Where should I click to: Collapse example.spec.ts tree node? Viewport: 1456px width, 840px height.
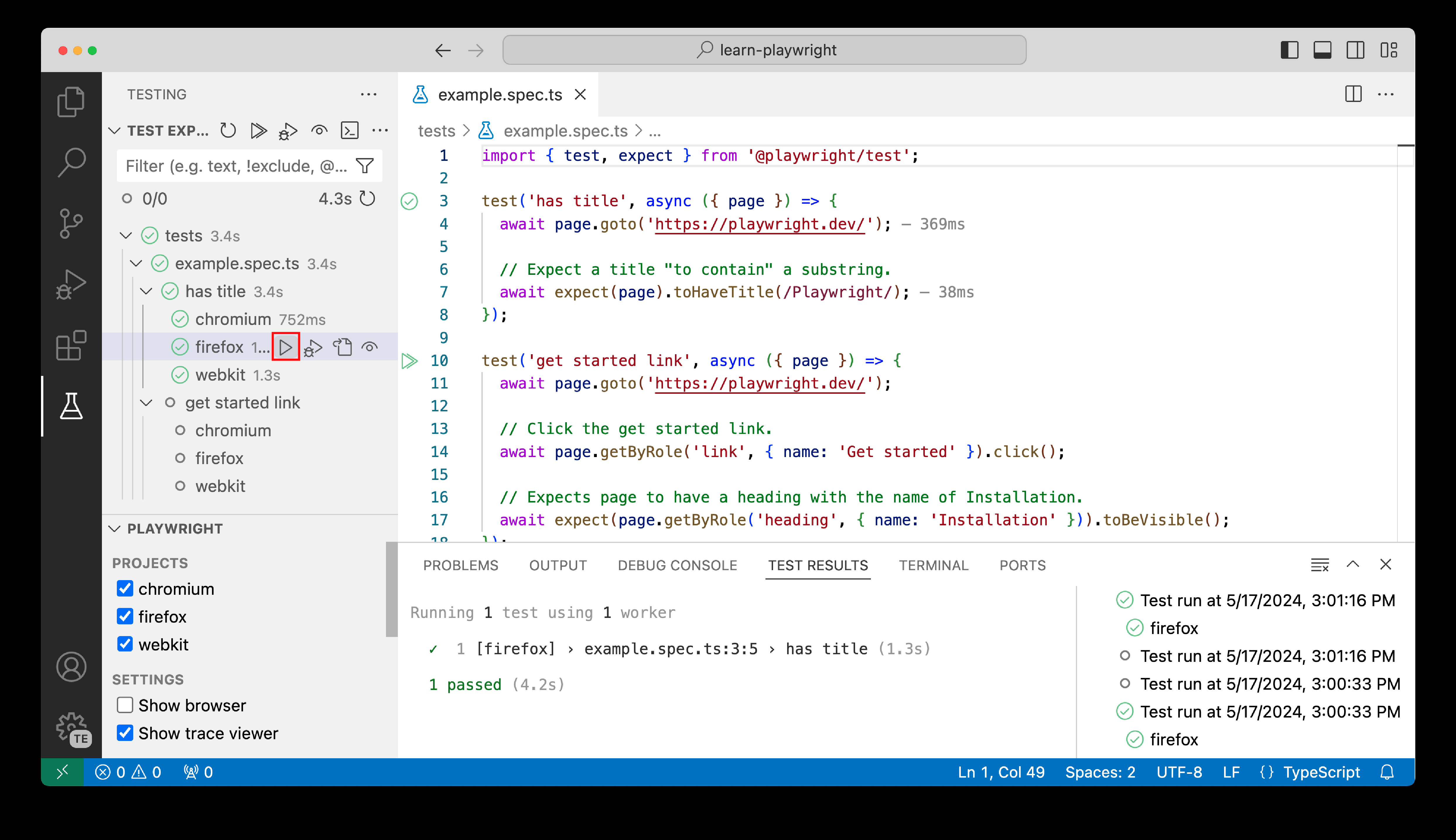pyautogui.click(x=136, y=264)
